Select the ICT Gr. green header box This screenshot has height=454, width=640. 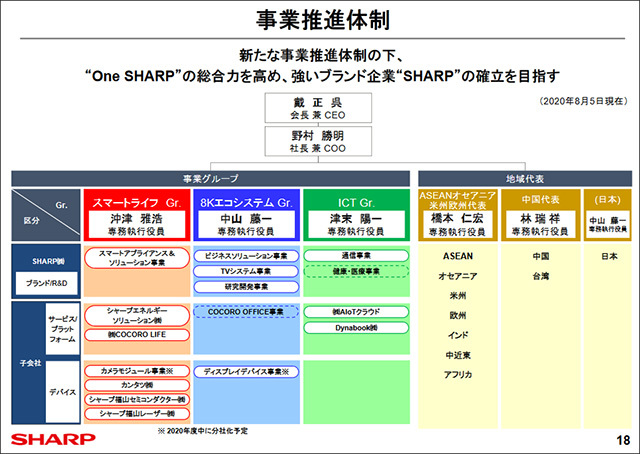click(356, 215)
